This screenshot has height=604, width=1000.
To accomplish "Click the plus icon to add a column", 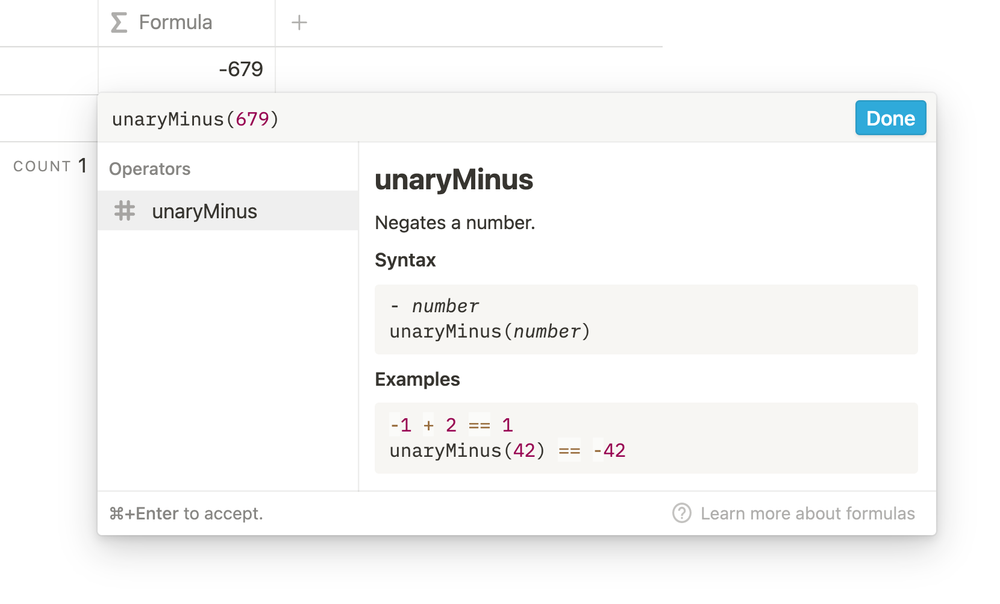I will (x=299, y=22).
